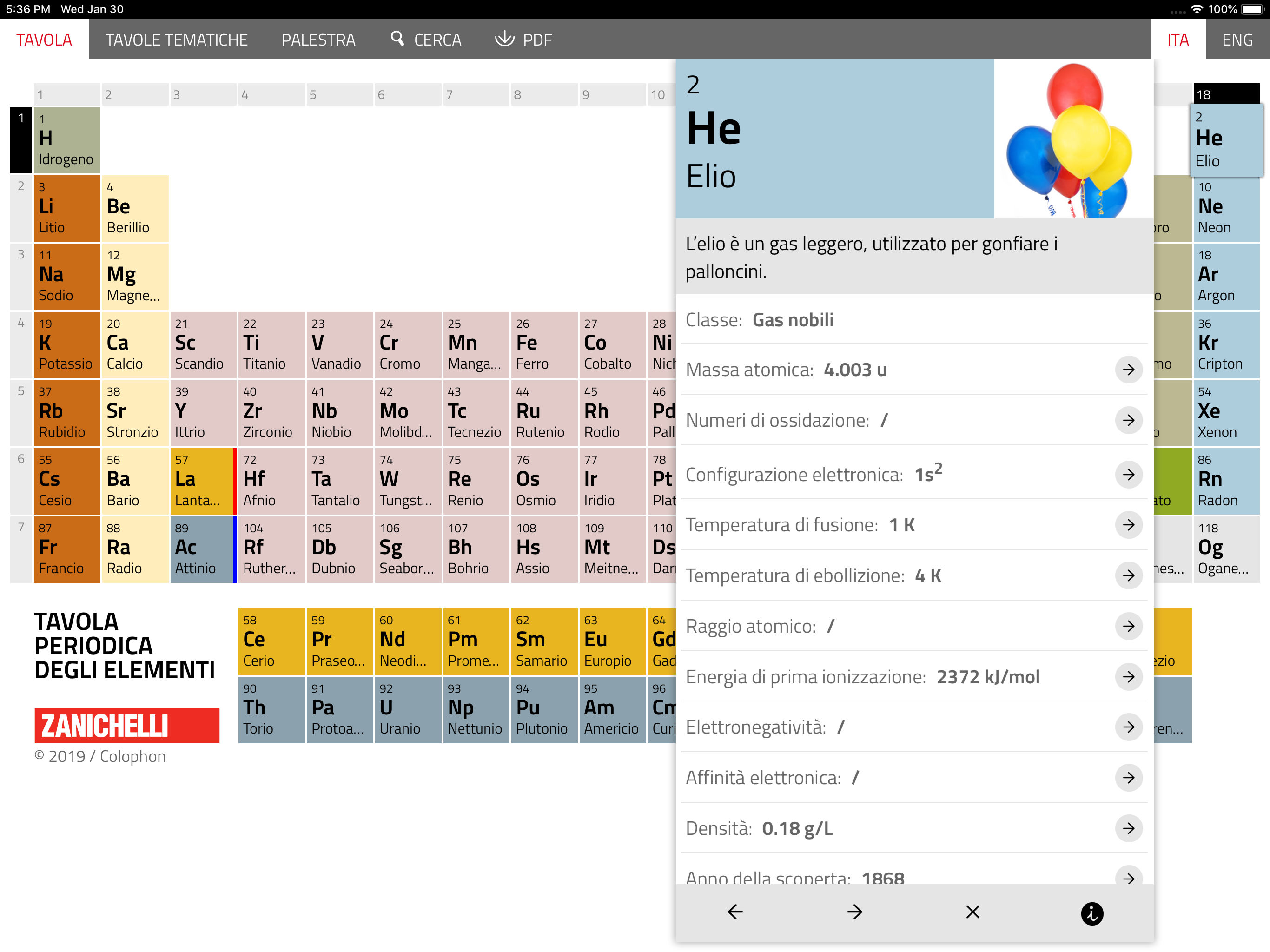
Task: Select group 18 column header
Action: click(1226, 94)
